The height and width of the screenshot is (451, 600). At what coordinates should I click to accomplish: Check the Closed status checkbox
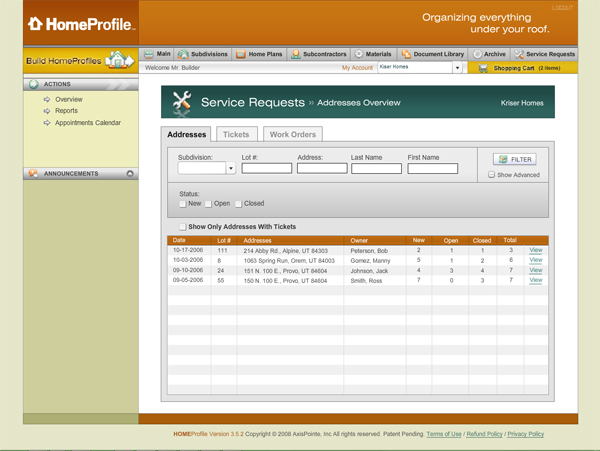click(x=238, y=204)
